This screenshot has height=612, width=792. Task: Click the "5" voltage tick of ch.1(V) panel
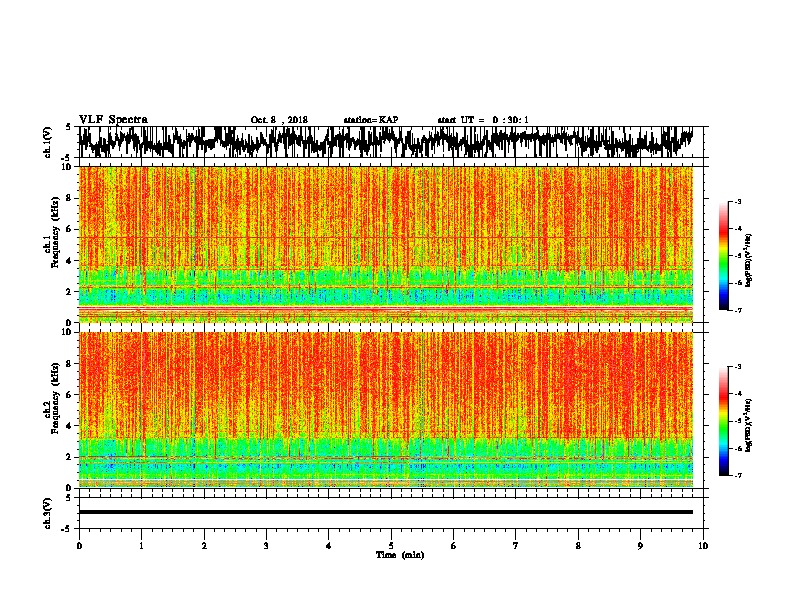pyautogui.click(x=69, y=127)
